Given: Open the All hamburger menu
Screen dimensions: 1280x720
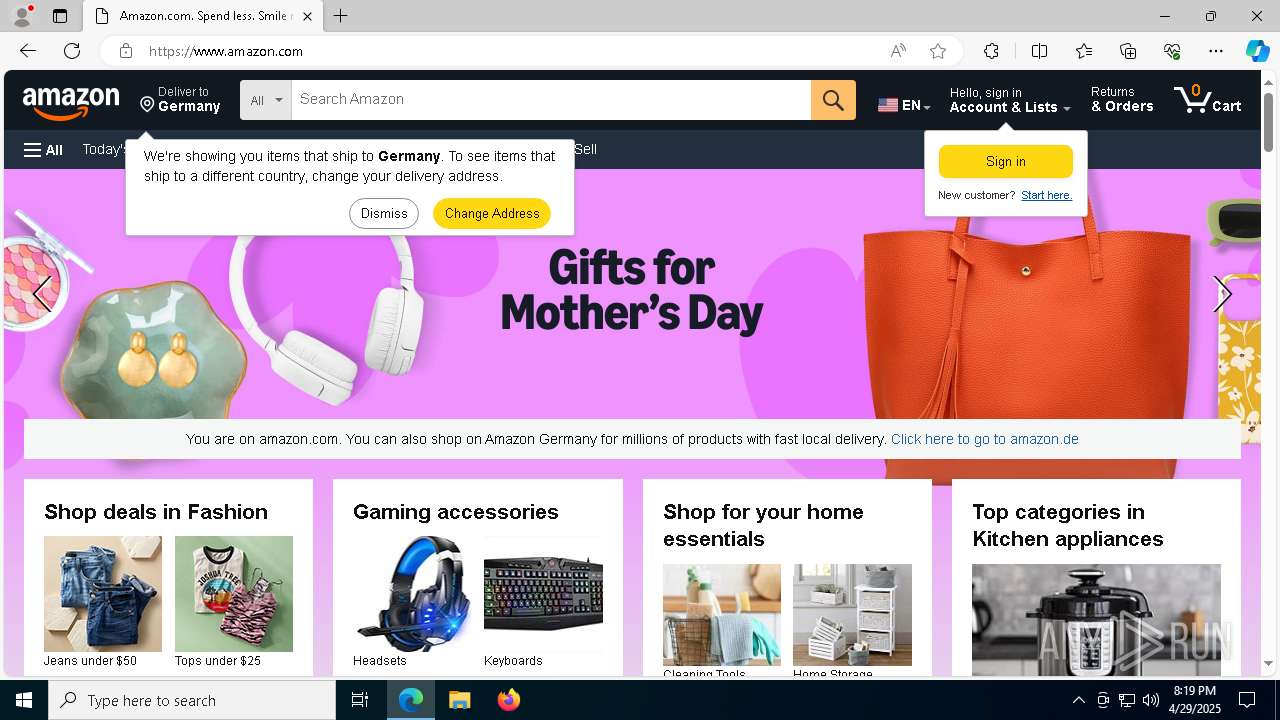Looking at the screenshot, I should point(43,150).
